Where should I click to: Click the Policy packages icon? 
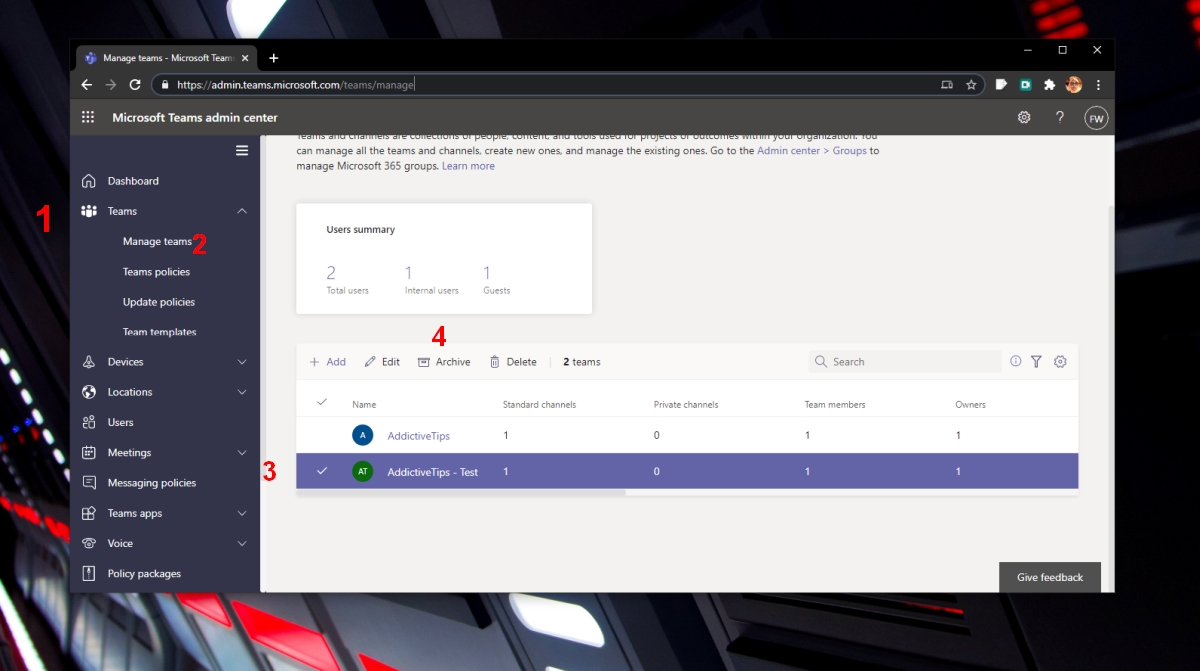coord(89,574)
